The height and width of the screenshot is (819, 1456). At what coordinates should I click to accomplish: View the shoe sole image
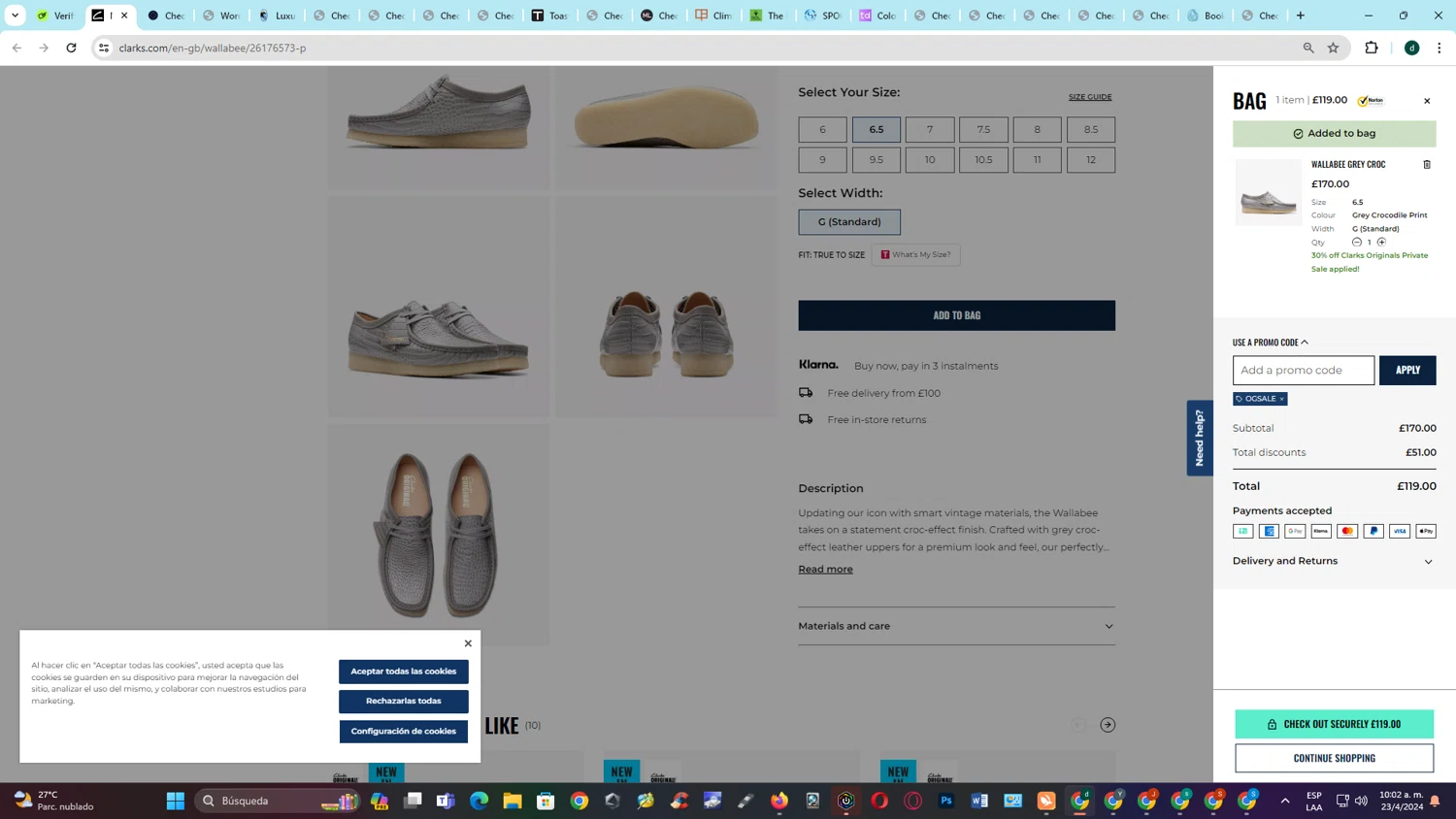point(666,127)
